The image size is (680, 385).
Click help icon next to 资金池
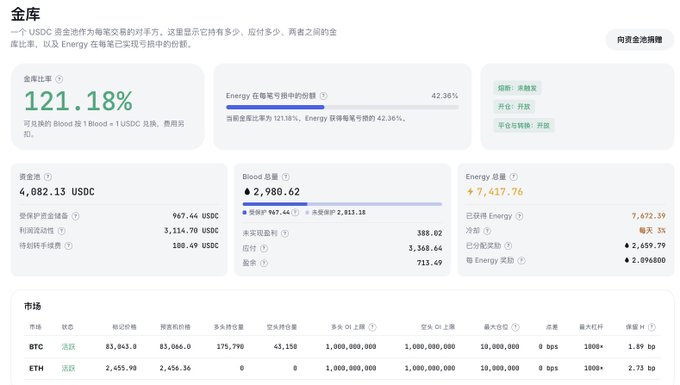click(48, 176)
